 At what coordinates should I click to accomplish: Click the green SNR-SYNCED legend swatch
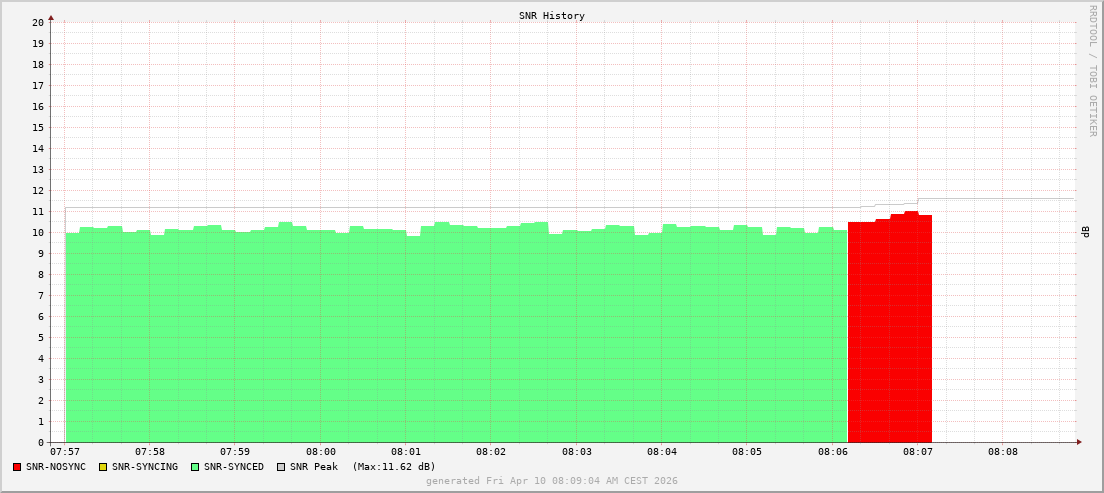[195, 467]
